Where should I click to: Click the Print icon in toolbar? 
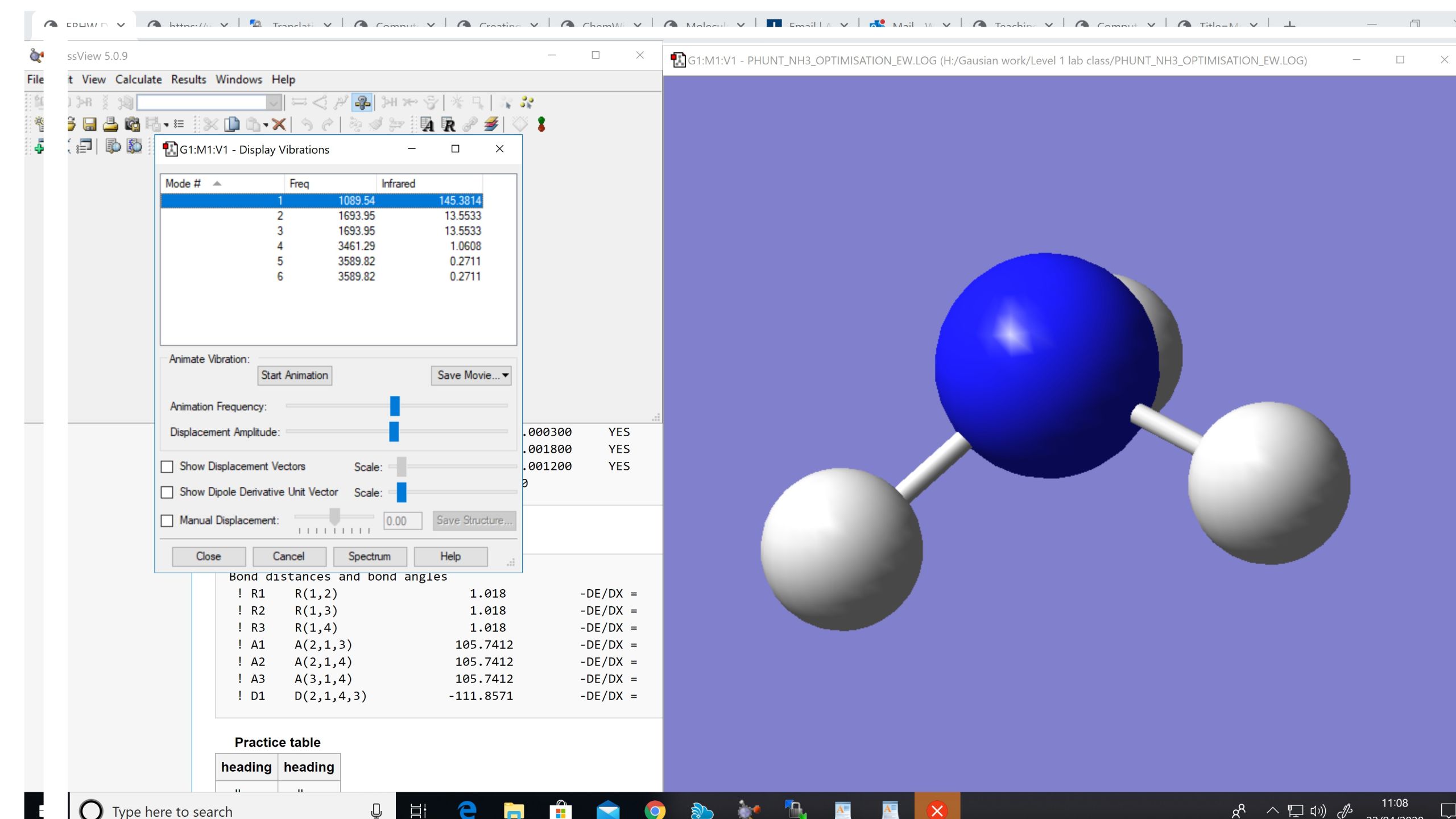(110, 124)
